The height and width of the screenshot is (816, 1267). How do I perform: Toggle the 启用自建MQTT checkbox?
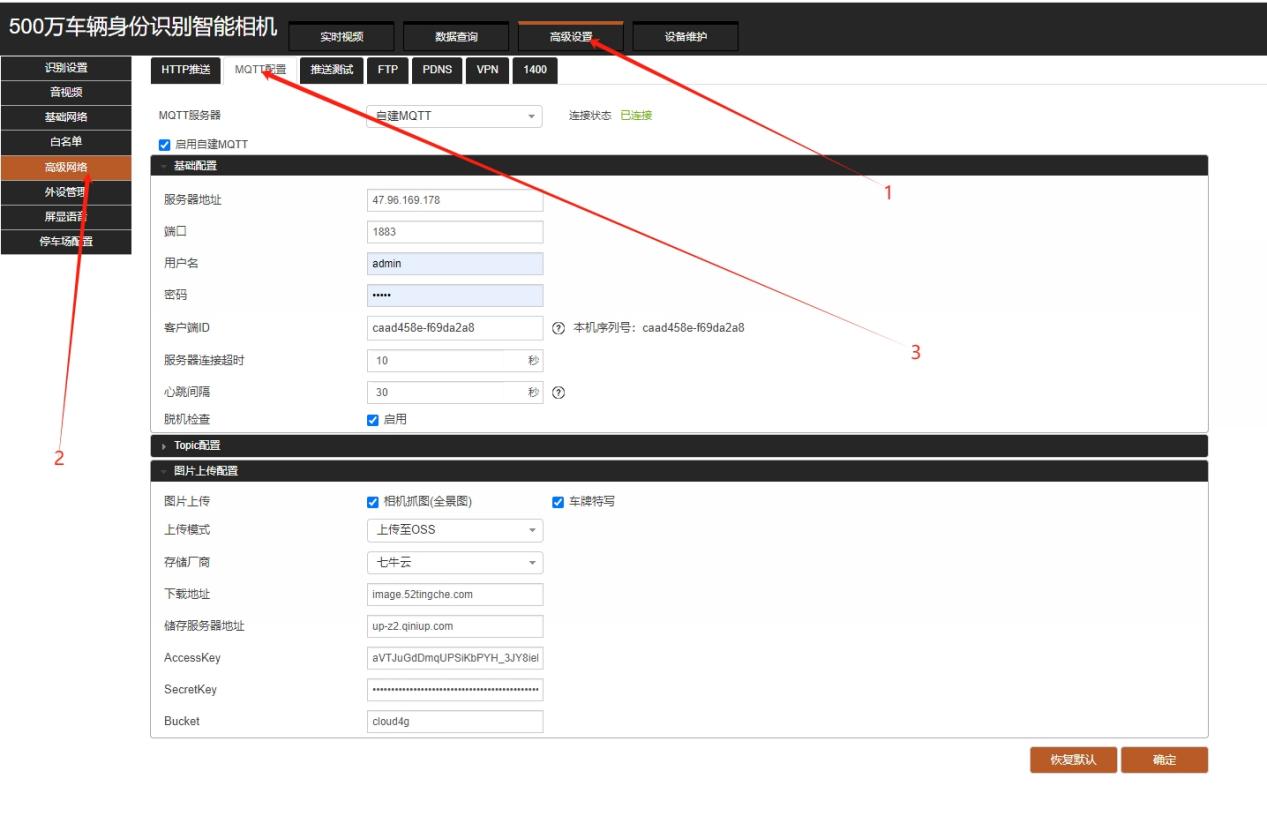pos(165,144)
